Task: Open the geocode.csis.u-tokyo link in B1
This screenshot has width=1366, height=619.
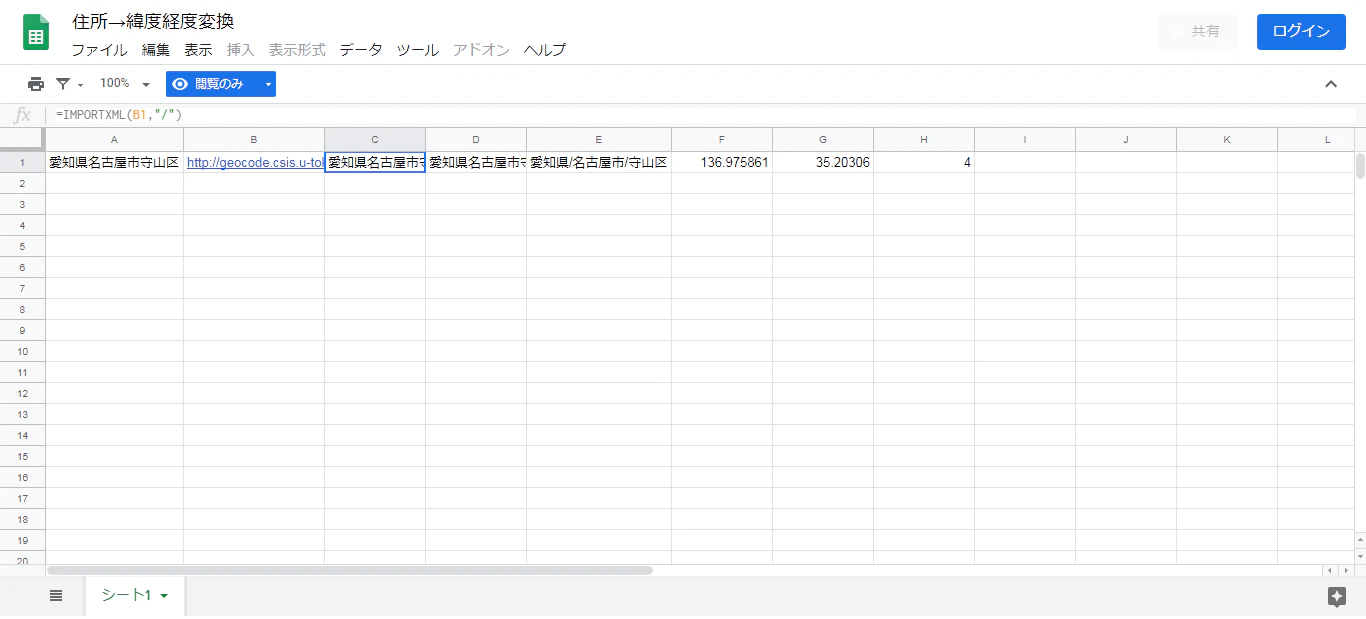Action: 255,162
